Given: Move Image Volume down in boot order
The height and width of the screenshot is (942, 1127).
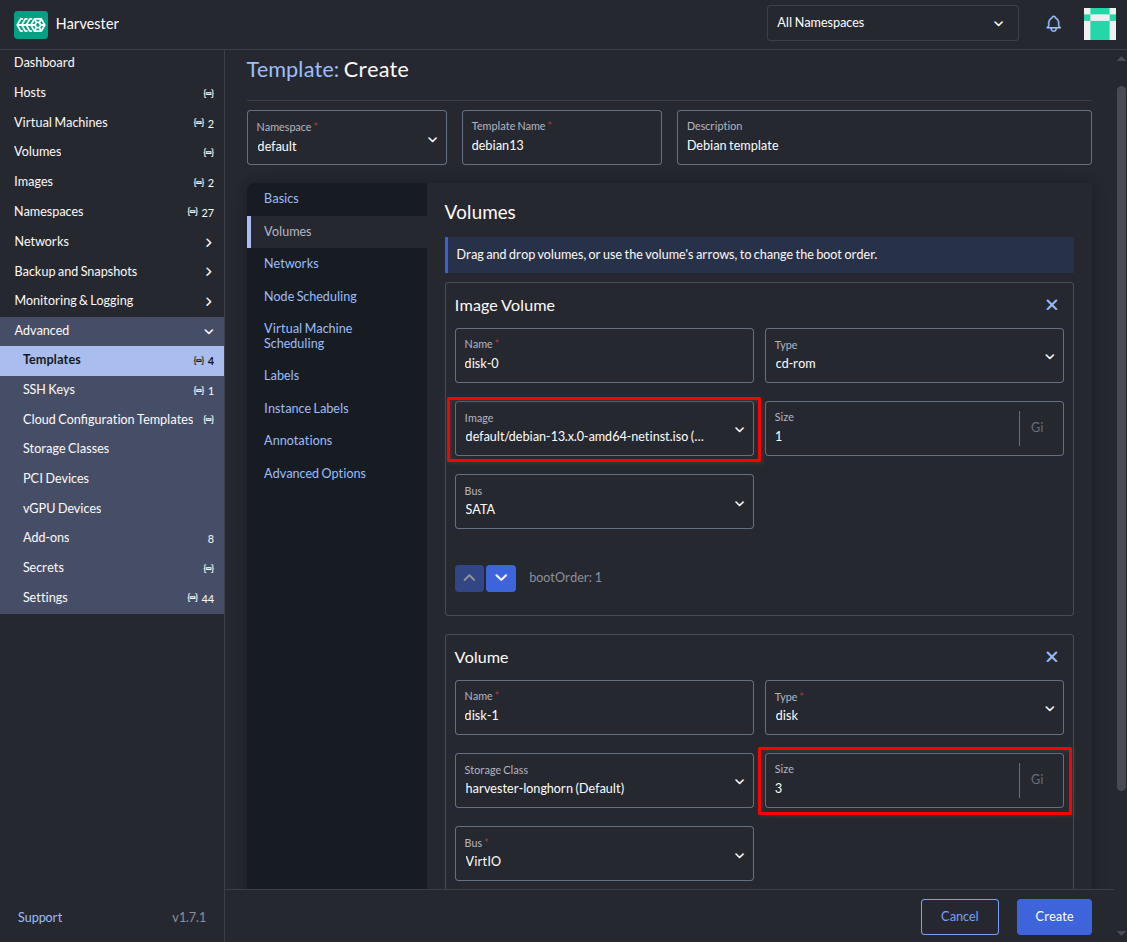Looking at the screenshot, I should 502,578.
